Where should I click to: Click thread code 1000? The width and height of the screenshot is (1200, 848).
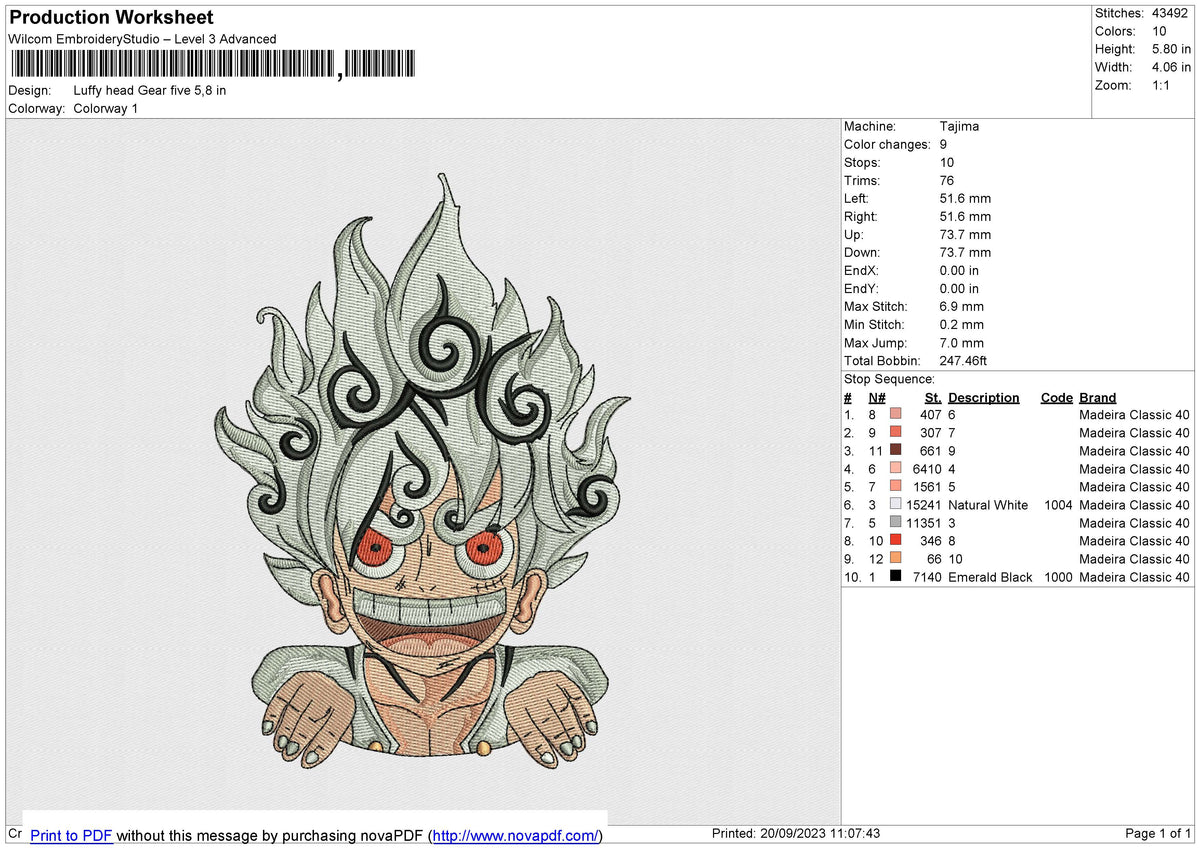[1056, 576]
